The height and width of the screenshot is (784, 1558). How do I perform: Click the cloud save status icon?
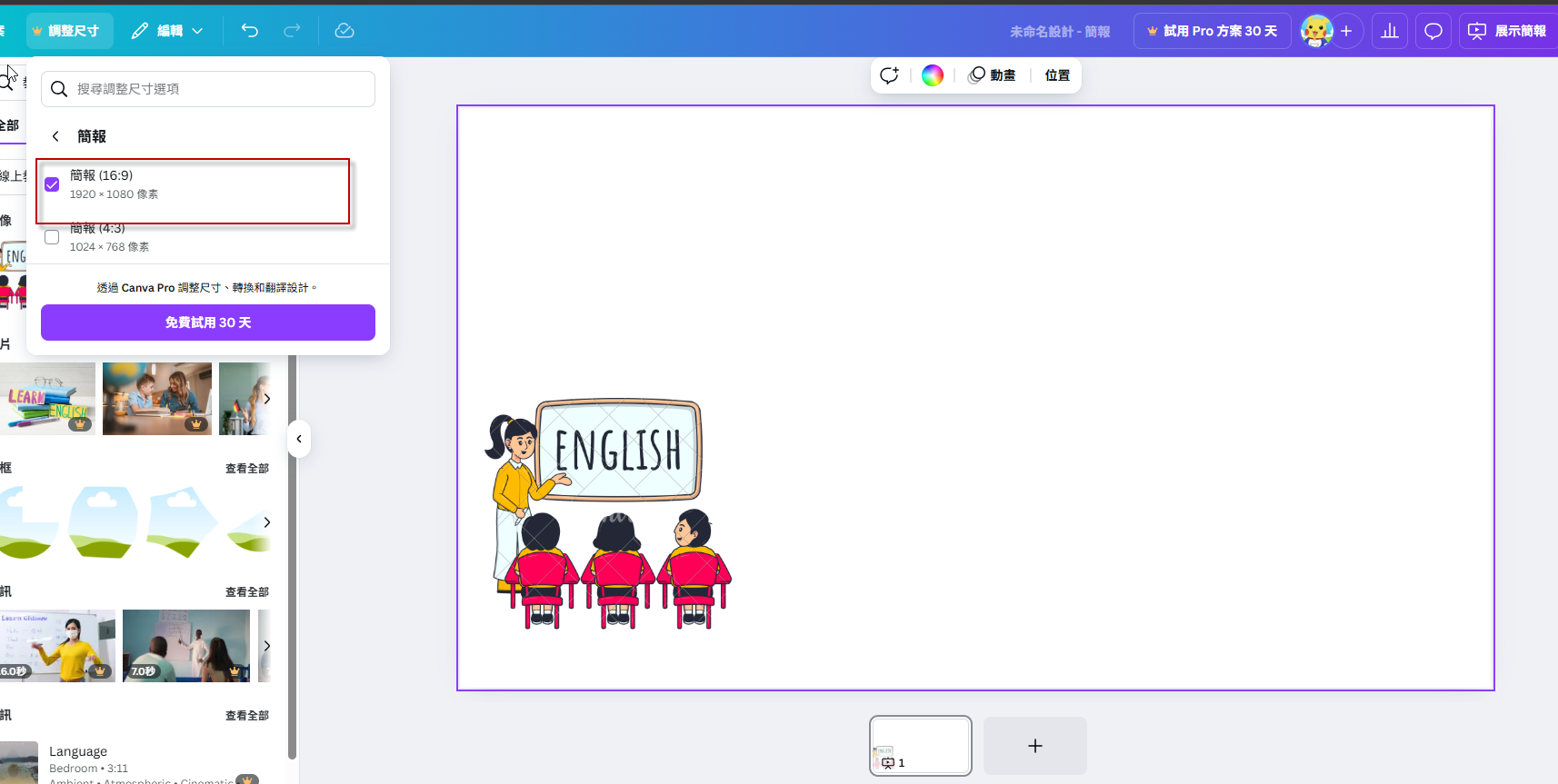345,31
